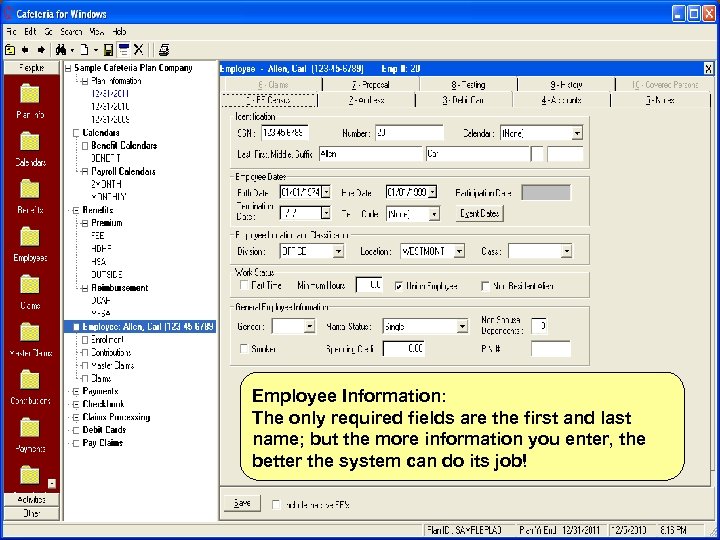Open the File menu
This screenshot has height=540, width=720.
[x=11, y=32]
